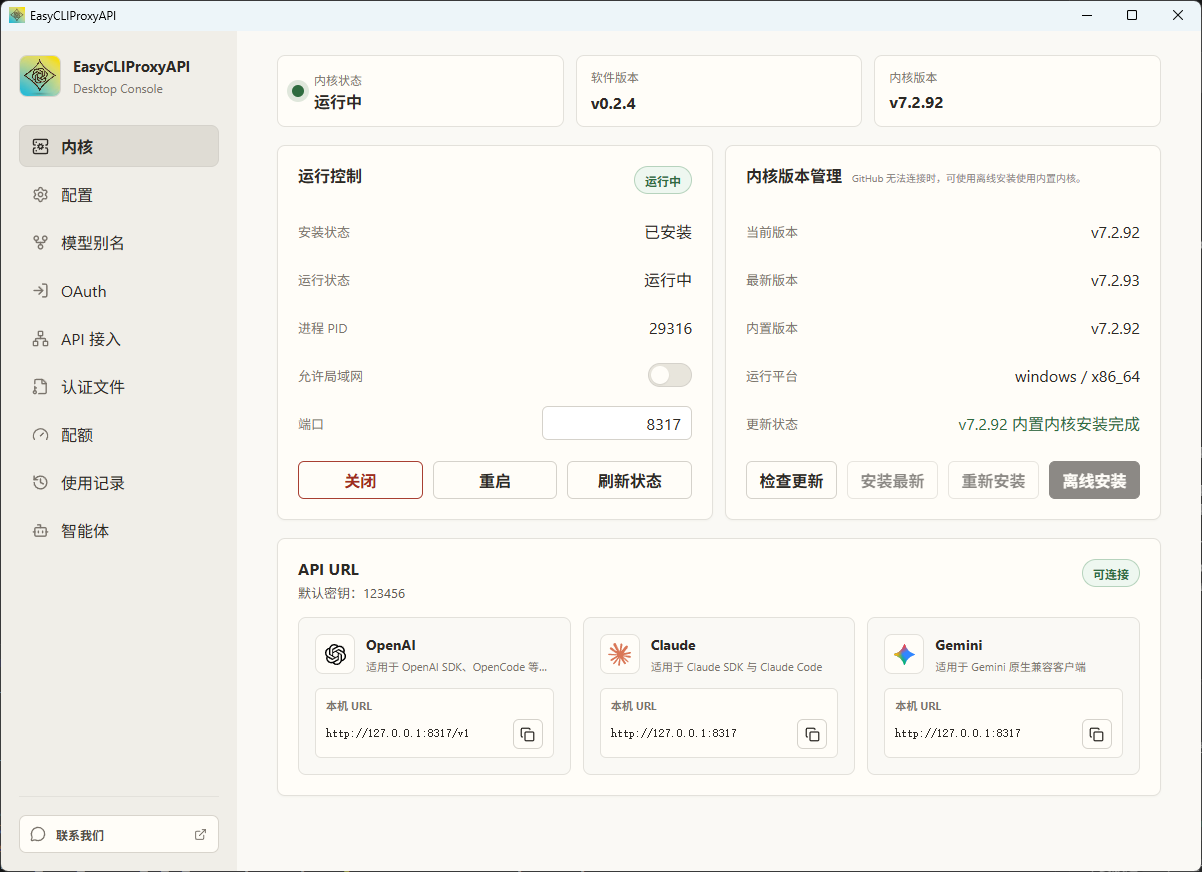Viewport: 1202px width, 872px height.
Task: Click the 智能体 robot icon
Action: pyautogui.click(x=40, y=531)
